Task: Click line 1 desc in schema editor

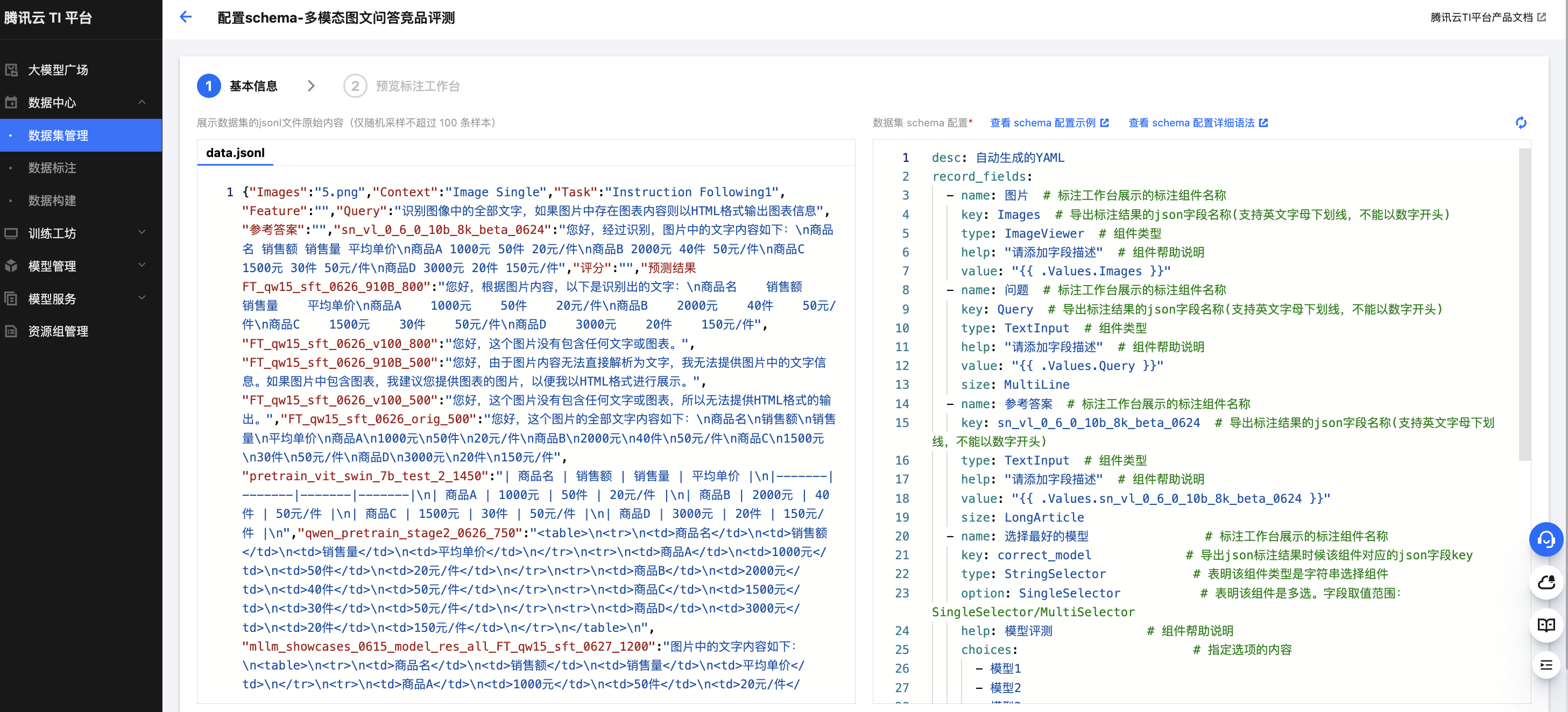Action: pos(998,158)
